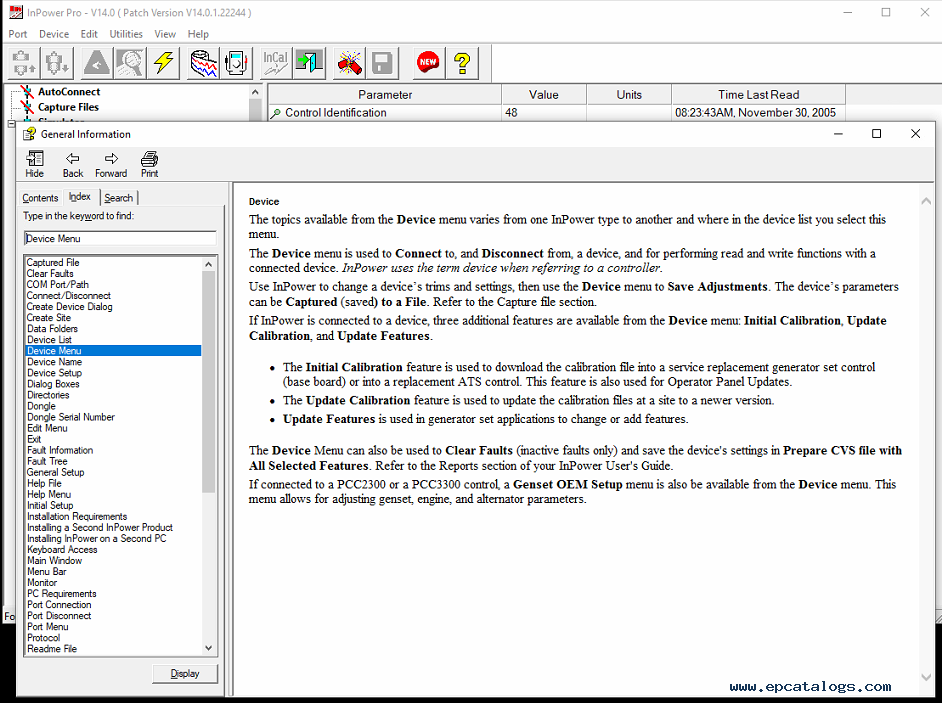
Task: Select highlighted Device Menu index entry
Action: pos(113,351)
